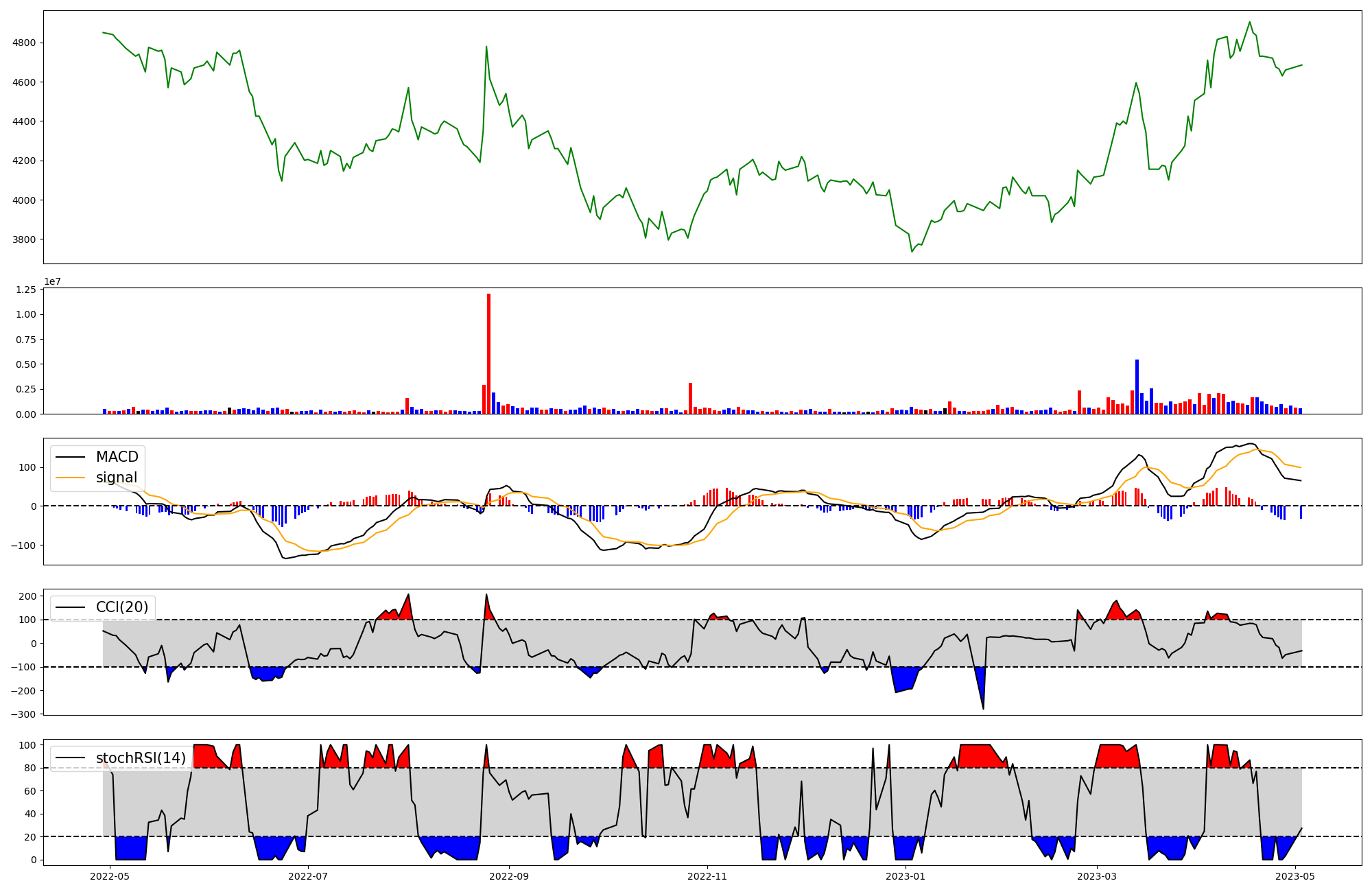This screenshot has width=1372, height=892.
Task: Click the 2022-07 date tick label
Action: point(308,876)
